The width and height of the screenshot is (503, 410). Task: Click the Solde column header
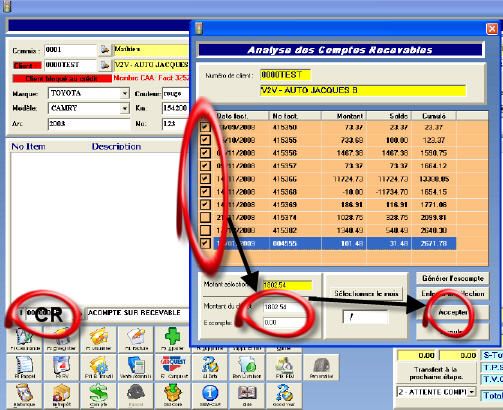coord(389,116)
